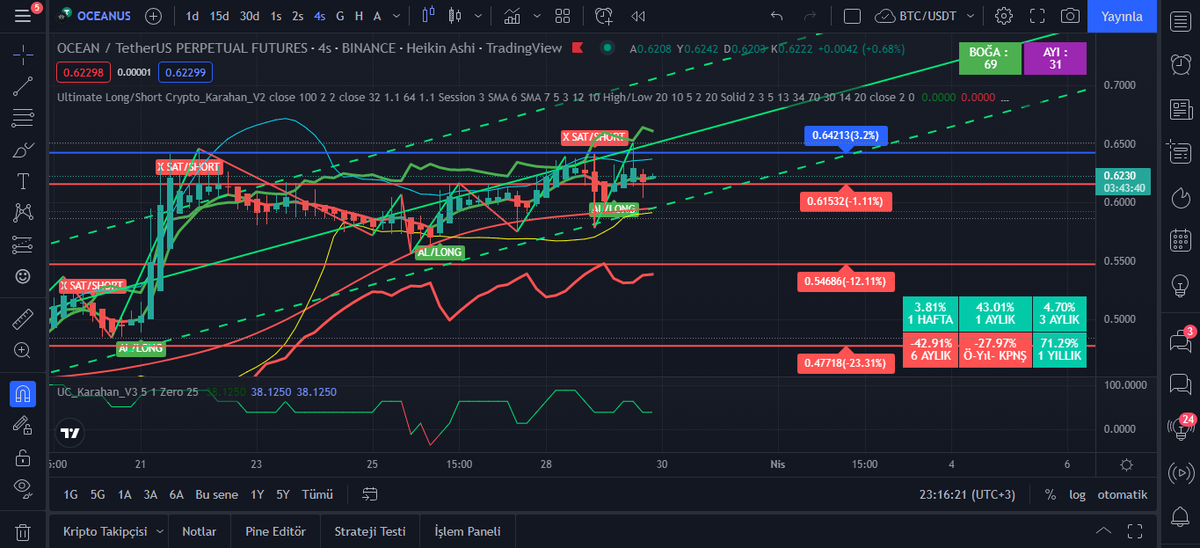Undo the last chart action
The height and width of the screenshot is (548, 1200).
pos(778,16)
